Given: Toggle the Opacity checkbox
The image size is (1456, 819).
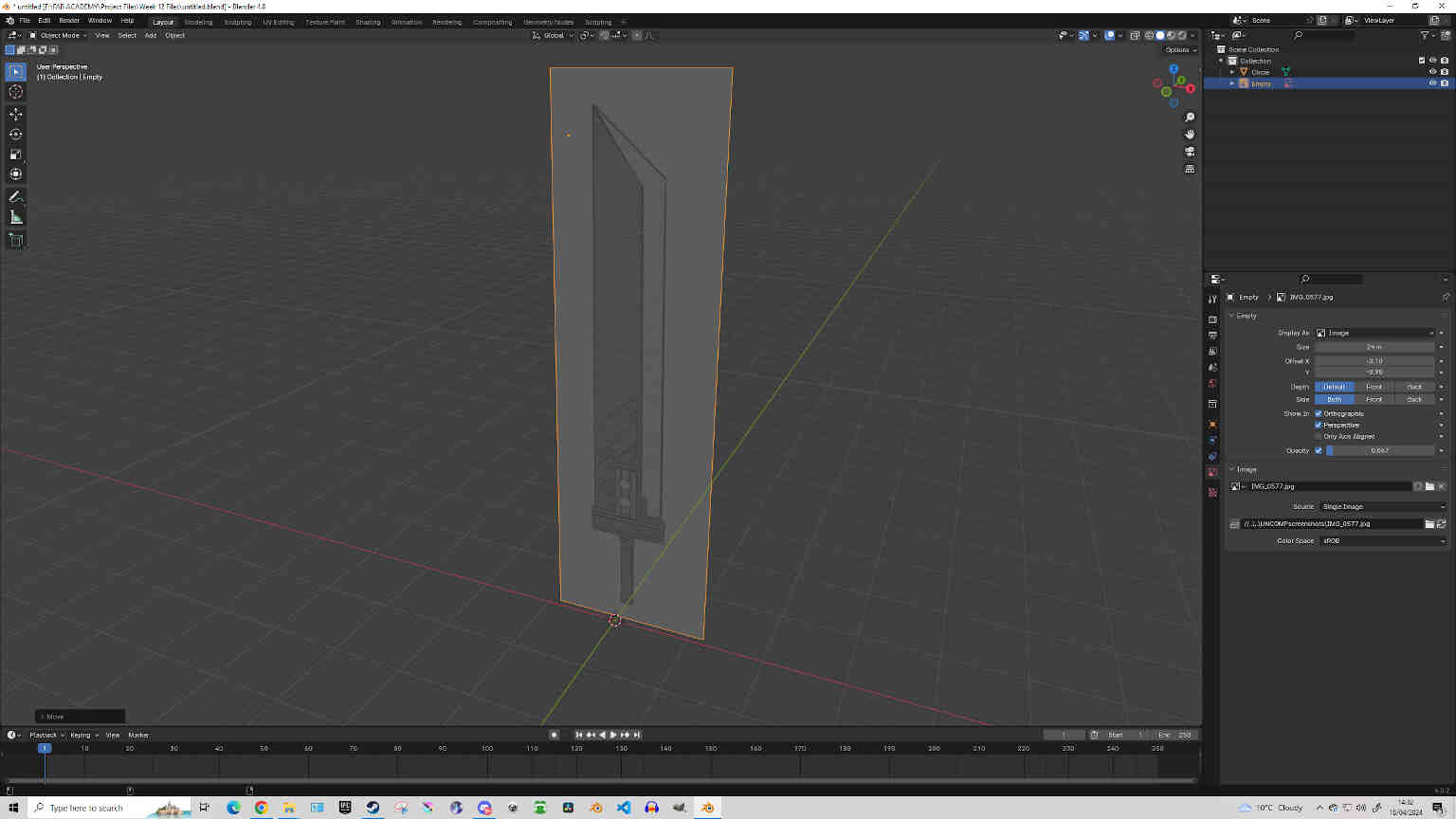Looking at the screenshot, I should click(x=1319, y=451).
